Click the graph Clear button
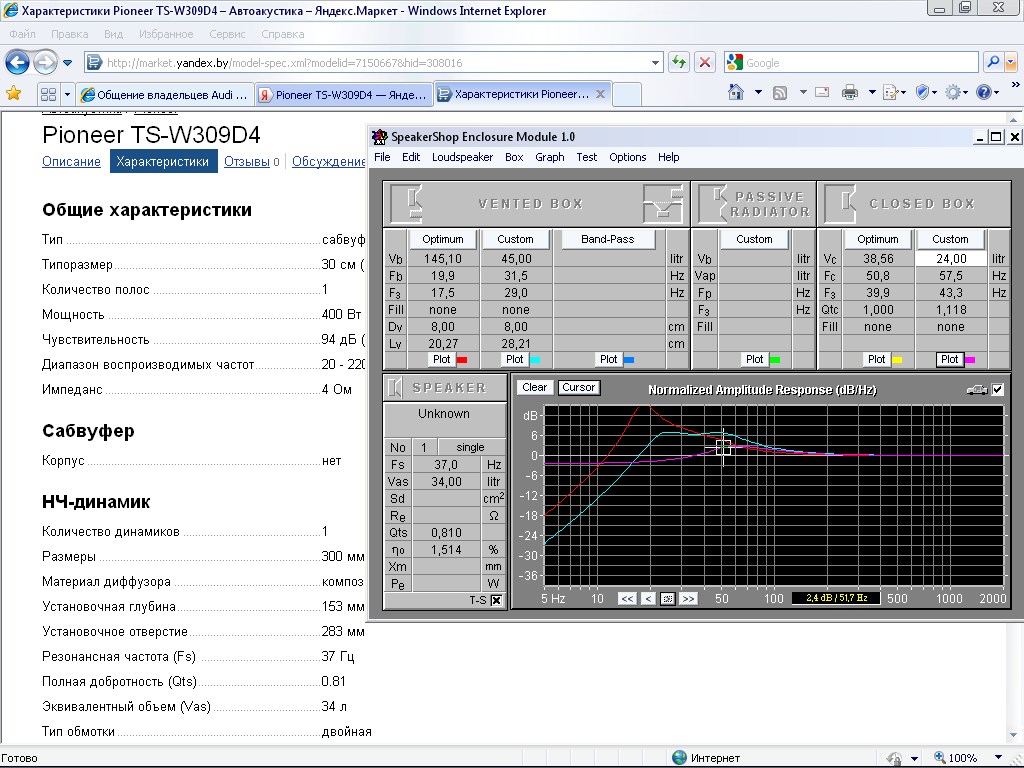 tap(534, 387)
